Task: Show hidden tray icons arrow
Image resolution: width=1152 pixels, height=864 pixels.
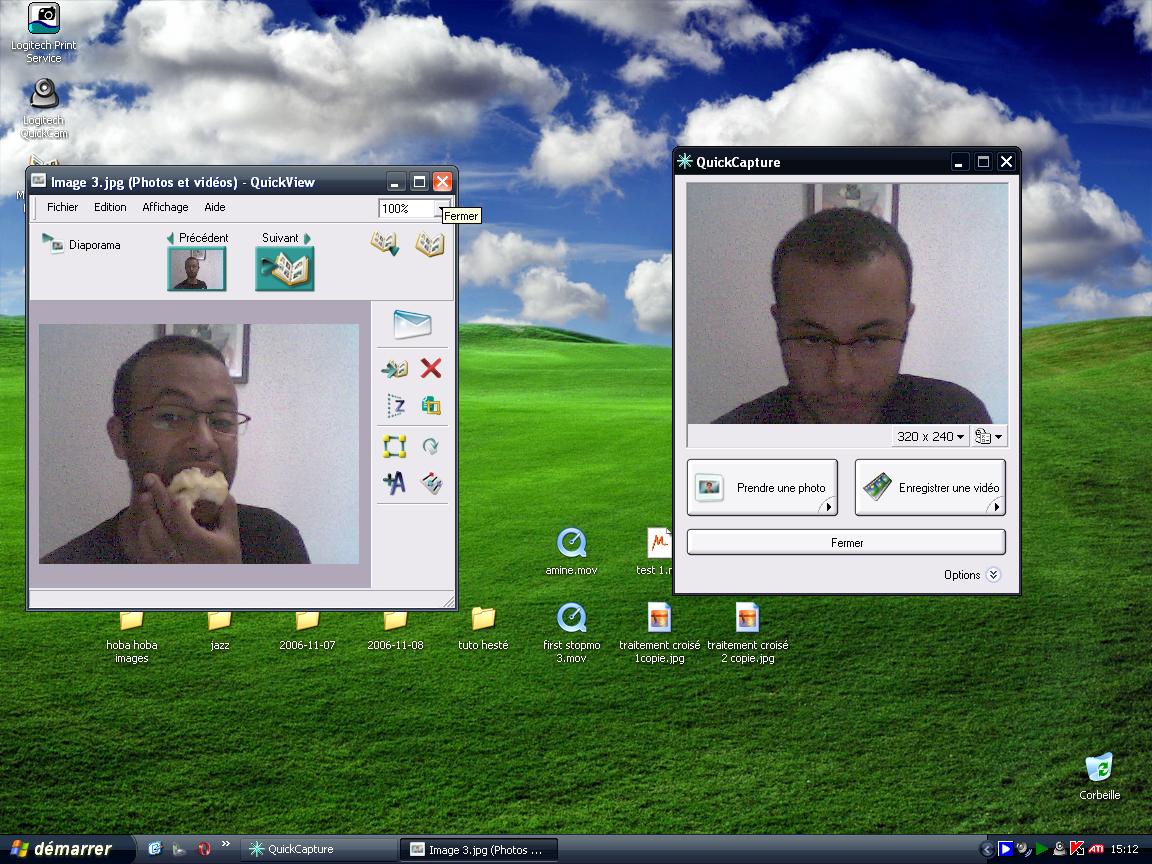Action: tap(987, 849)
